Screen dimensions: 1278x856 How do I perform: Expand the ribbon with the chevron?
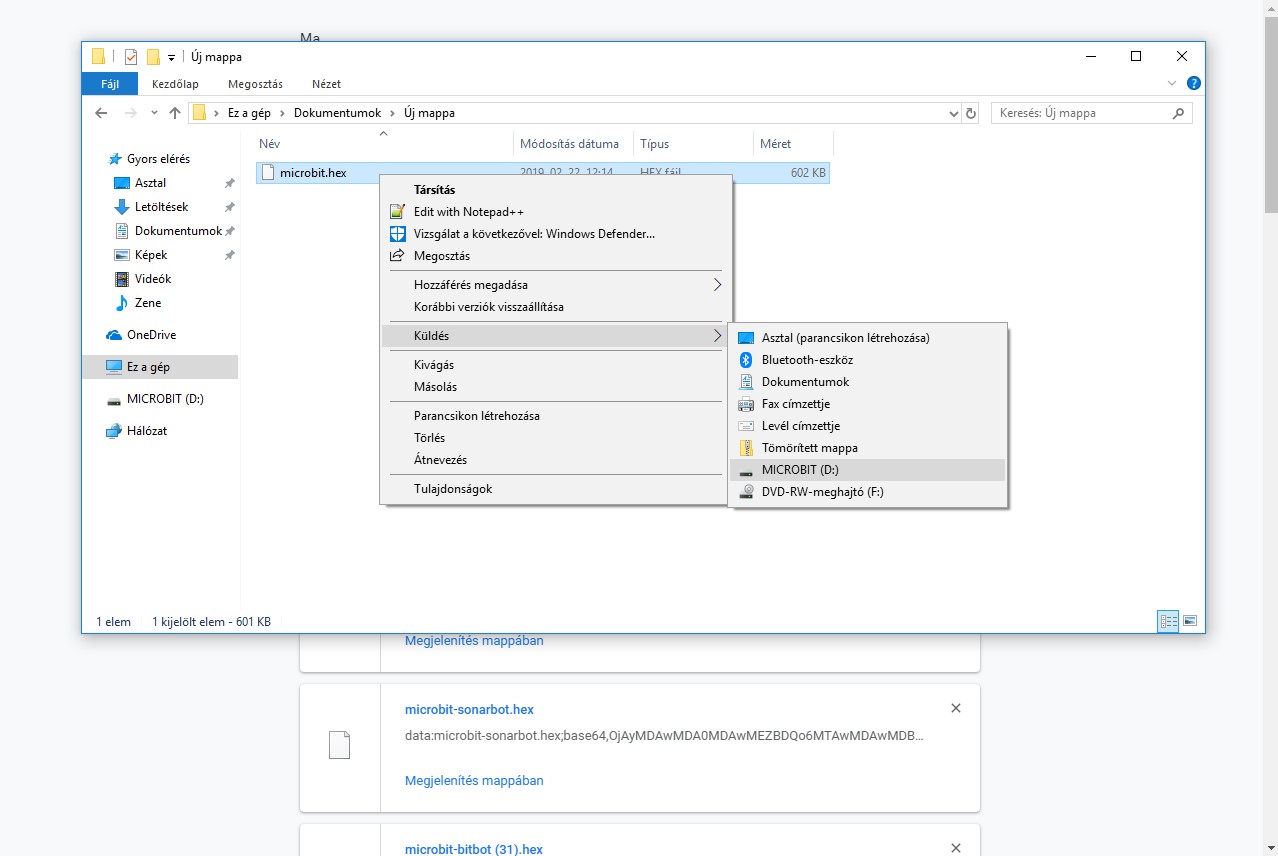pyautogui.click(x=1173, y=84)
